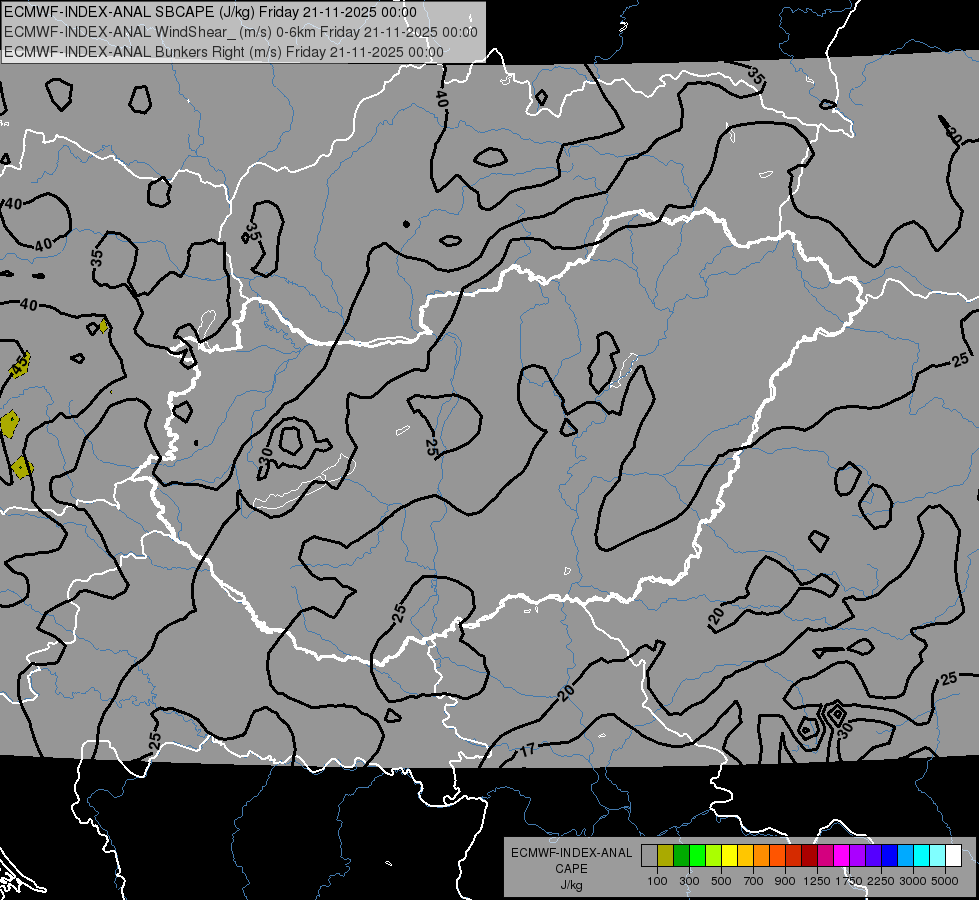Click the CAPE label in the legend

click(x=571, y=869)
